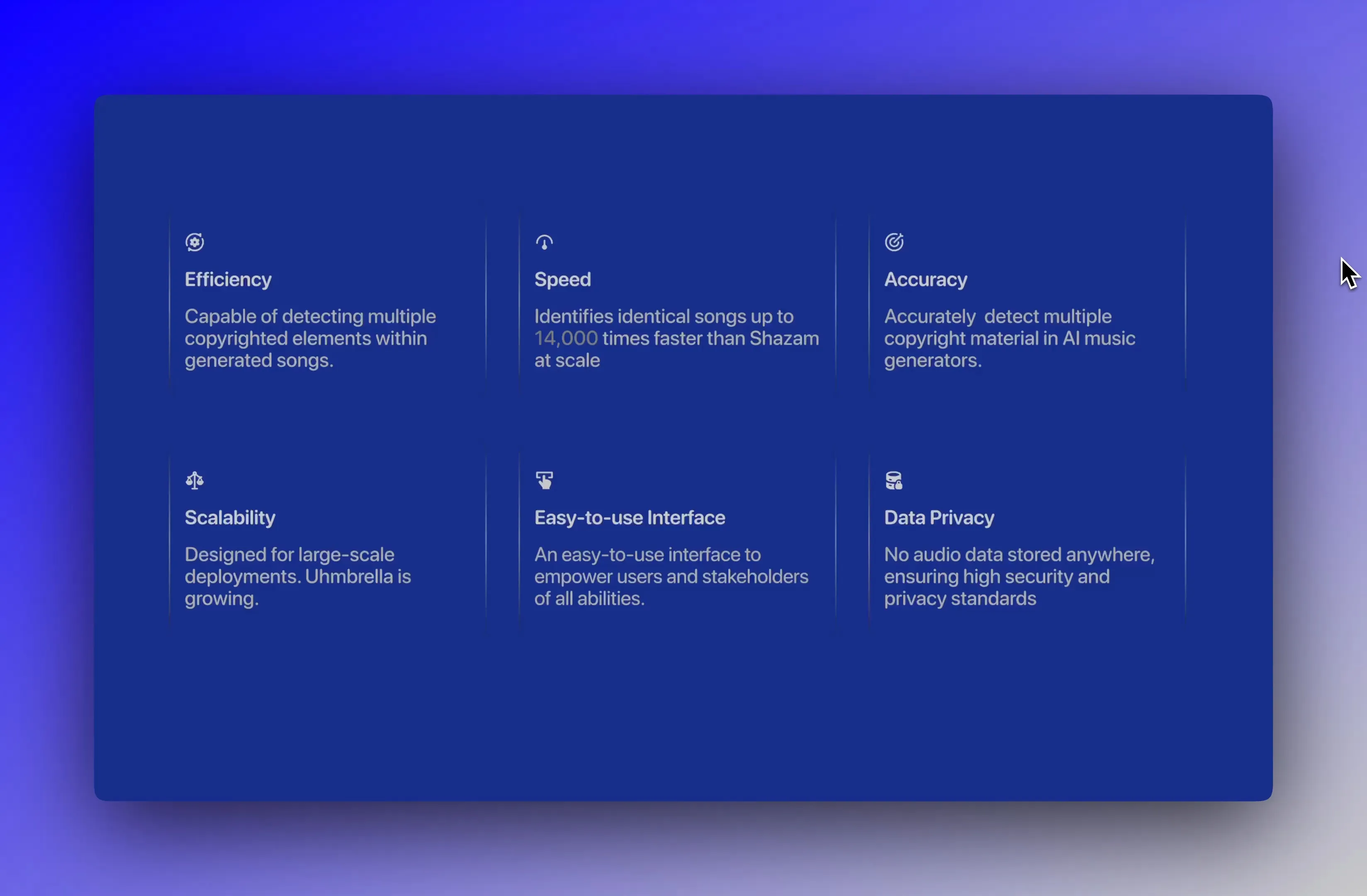Click the 'No audio data stored anywhere' text
This screenshot has height=896, width=1367.
(1019, 555)
